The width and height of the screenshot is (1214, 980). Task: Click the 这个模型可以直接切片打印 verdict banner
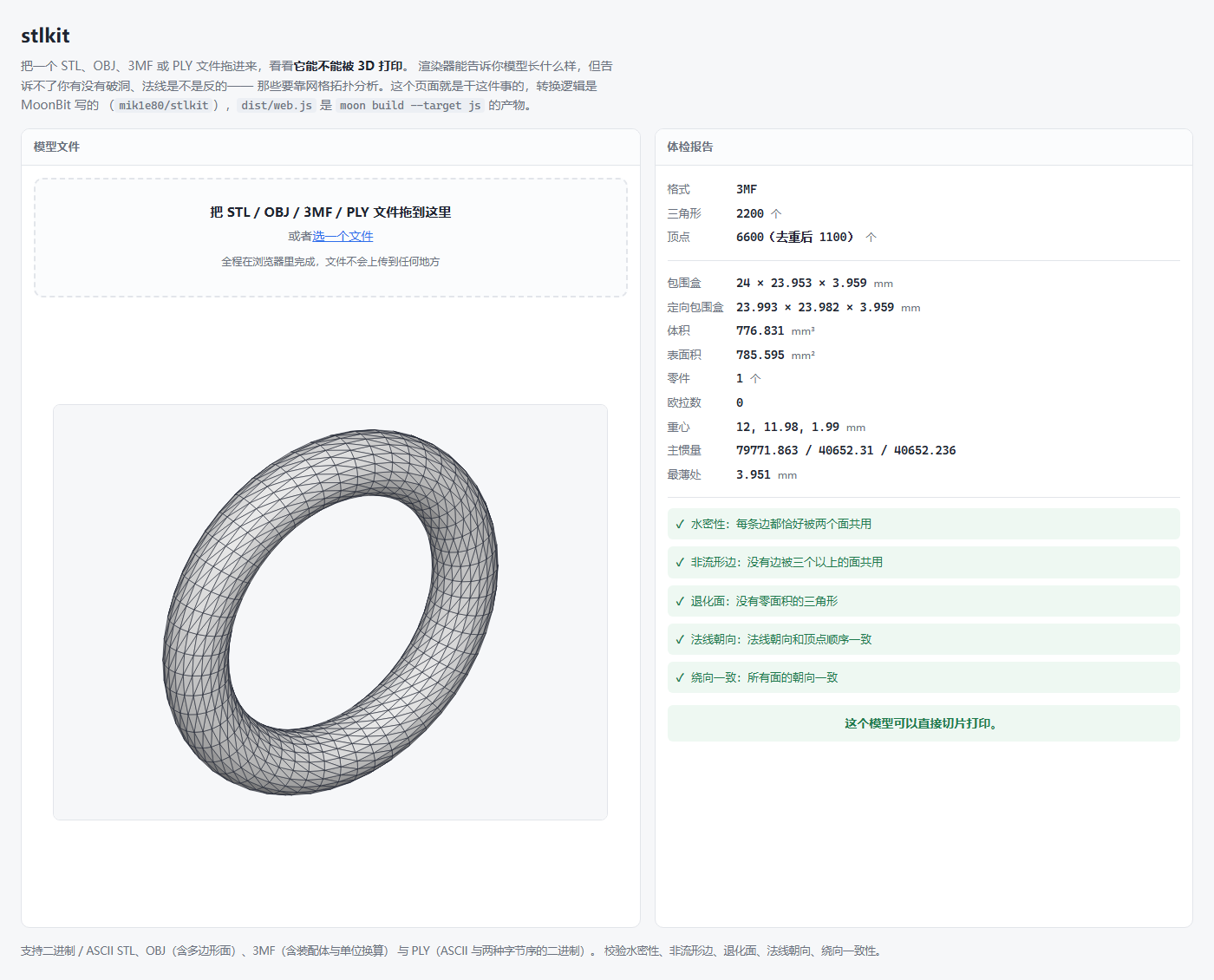click(x=924, y=723)
